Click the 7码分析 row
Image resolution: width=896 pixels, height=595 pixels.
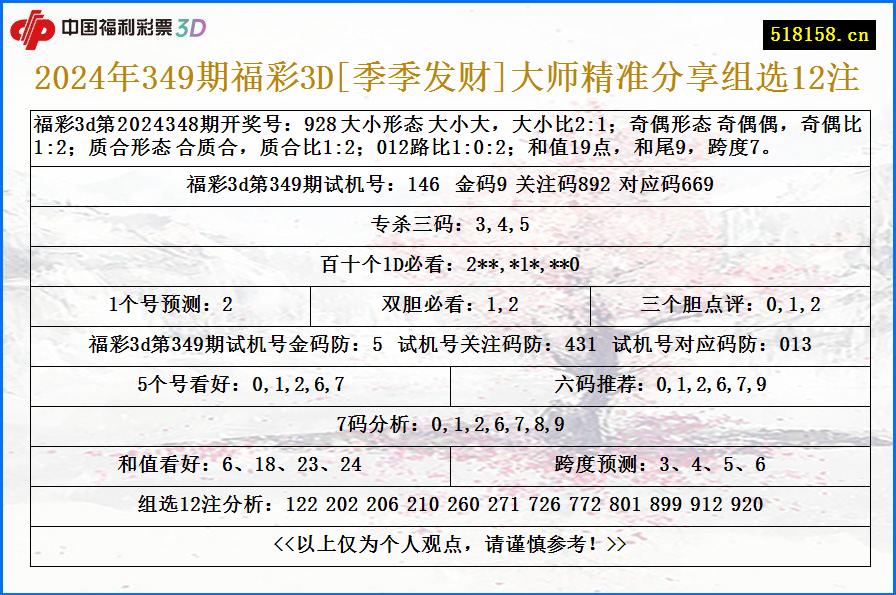(x=448, y=420)
